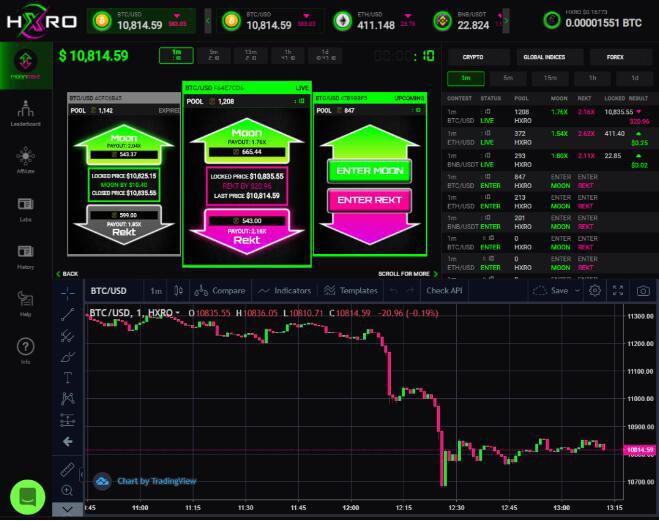Select the chart patterns tool
The height and width of the screenshot is (521, 659).
click(68, 398)
